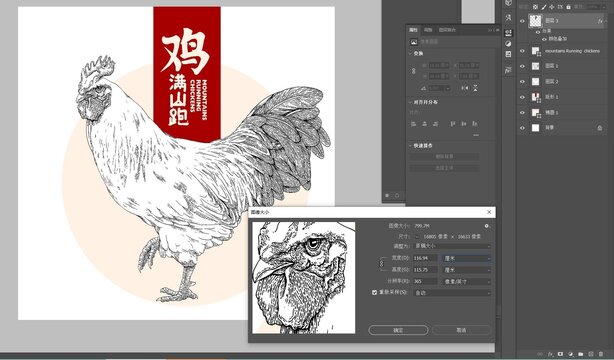The width and height of the screenshot is (614, 360).
Task: Open the resolution unit dropdown showing 像素/英寸
Action: pos(466,282)
